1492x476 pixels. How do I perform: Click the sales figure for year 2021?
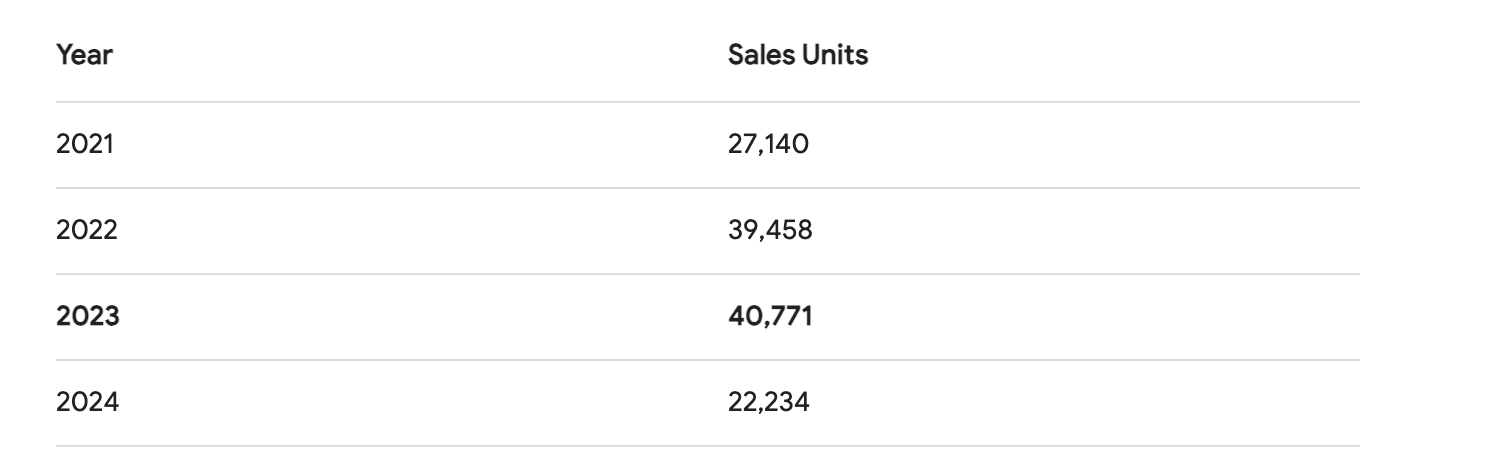768,145
